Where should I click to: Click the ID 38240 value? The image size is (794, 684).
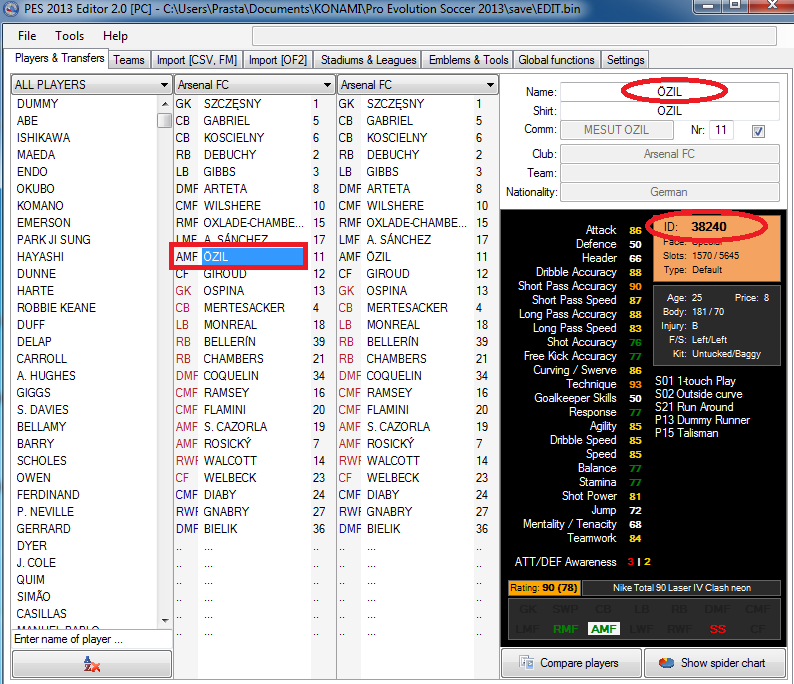click(709, 226)
